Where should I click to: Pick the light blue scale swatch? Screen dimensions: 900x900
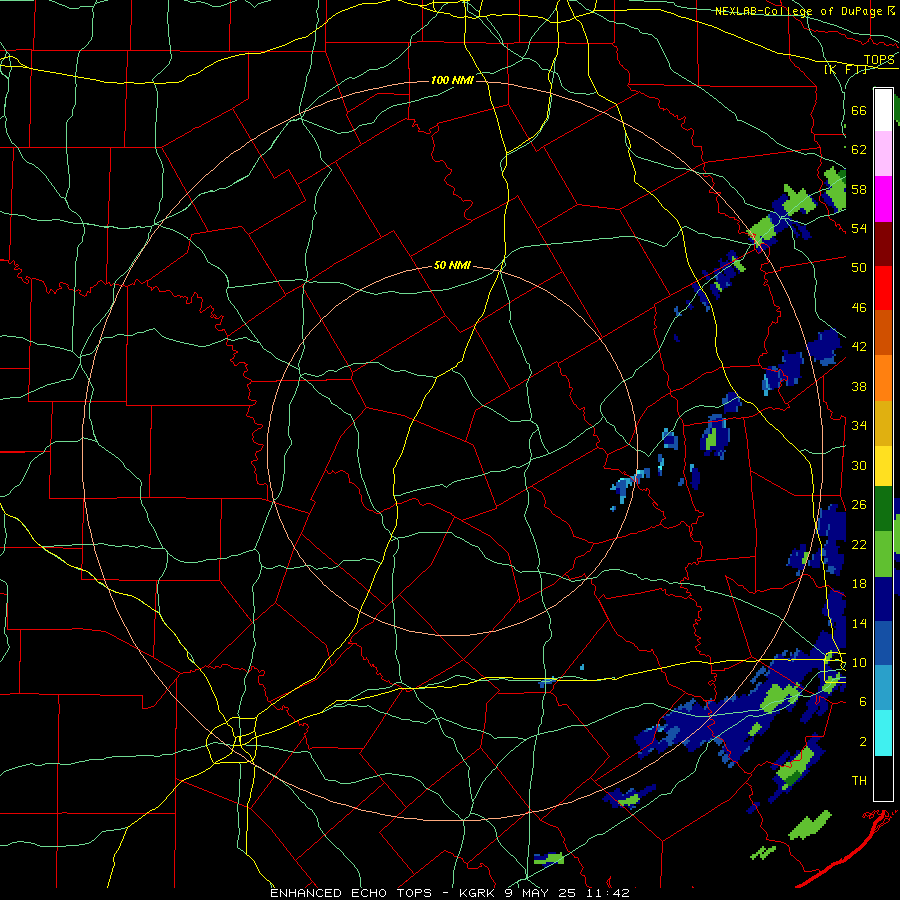click(x=883, y=688)
